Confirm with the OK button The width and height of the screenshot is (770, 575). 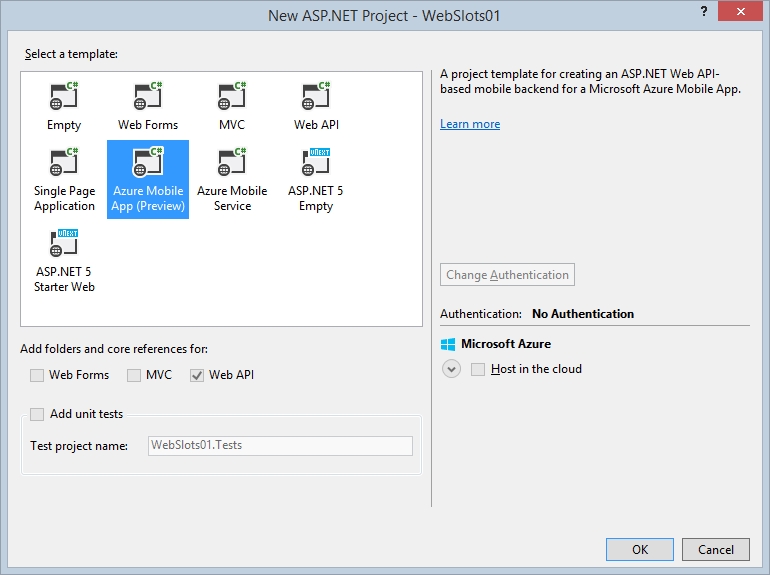(640, 549)
